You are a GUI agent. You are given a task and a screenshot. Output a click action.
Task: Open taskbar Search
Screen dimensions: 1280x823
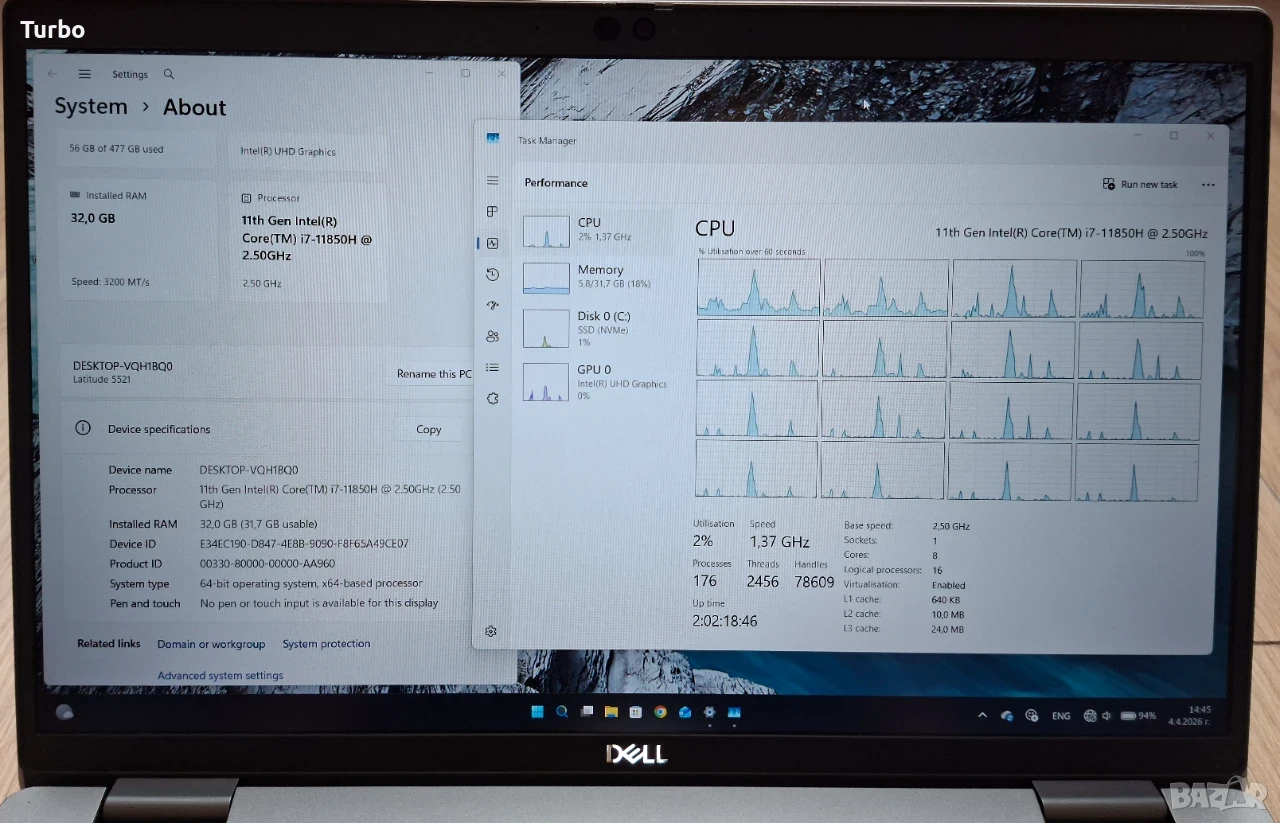[x=562, y=712]
